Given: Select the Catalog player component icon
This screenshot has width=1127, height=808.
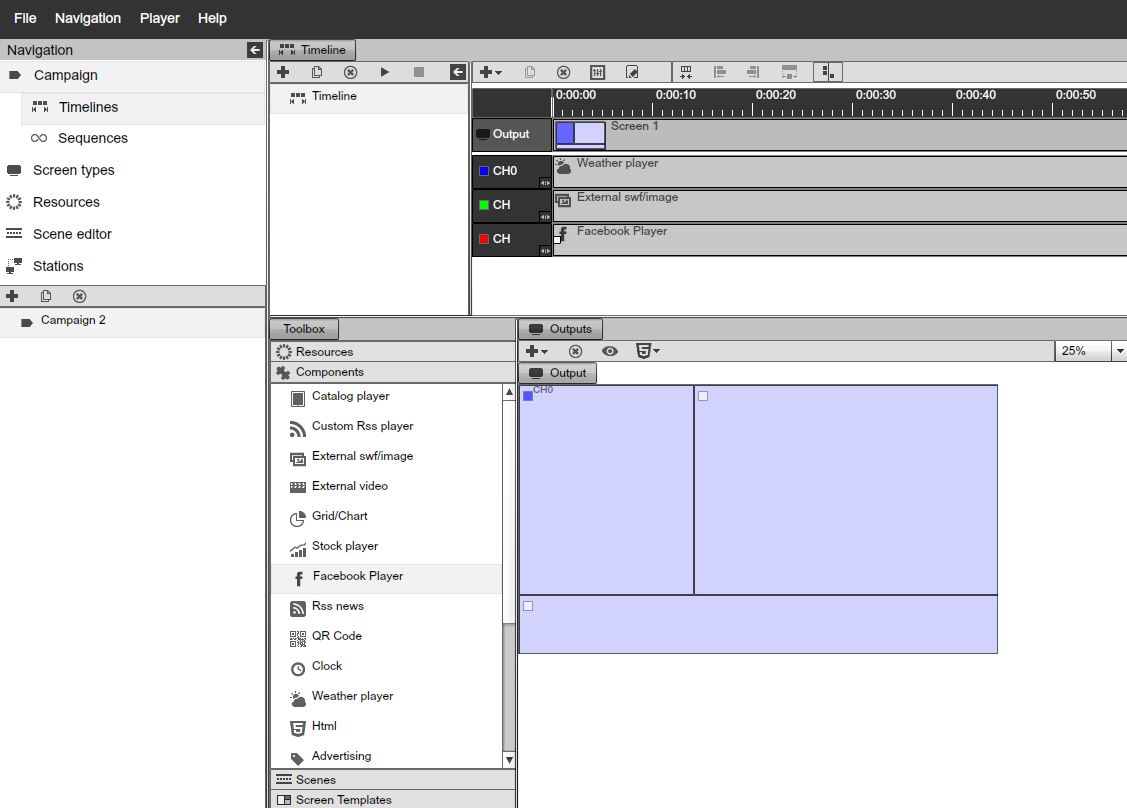Looking at the screenshot, I should click(297, 398).
